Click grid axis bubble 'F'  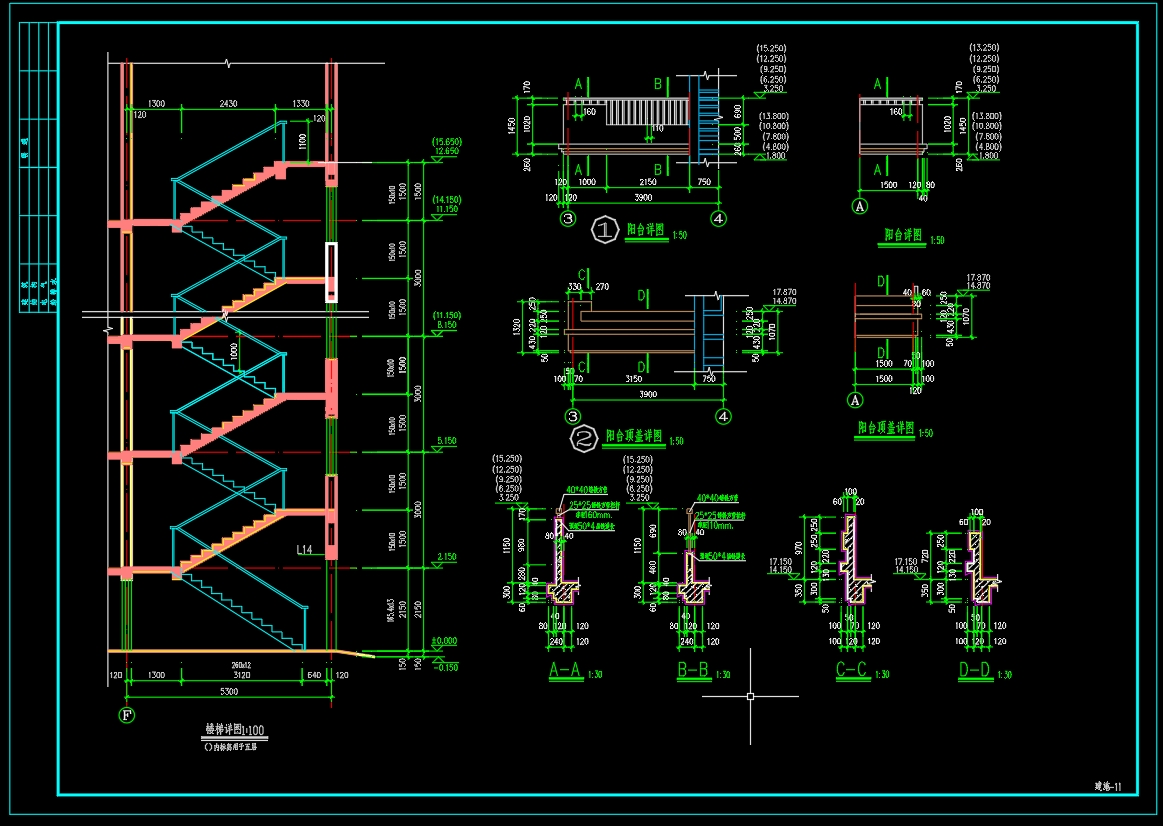point(127,716)
